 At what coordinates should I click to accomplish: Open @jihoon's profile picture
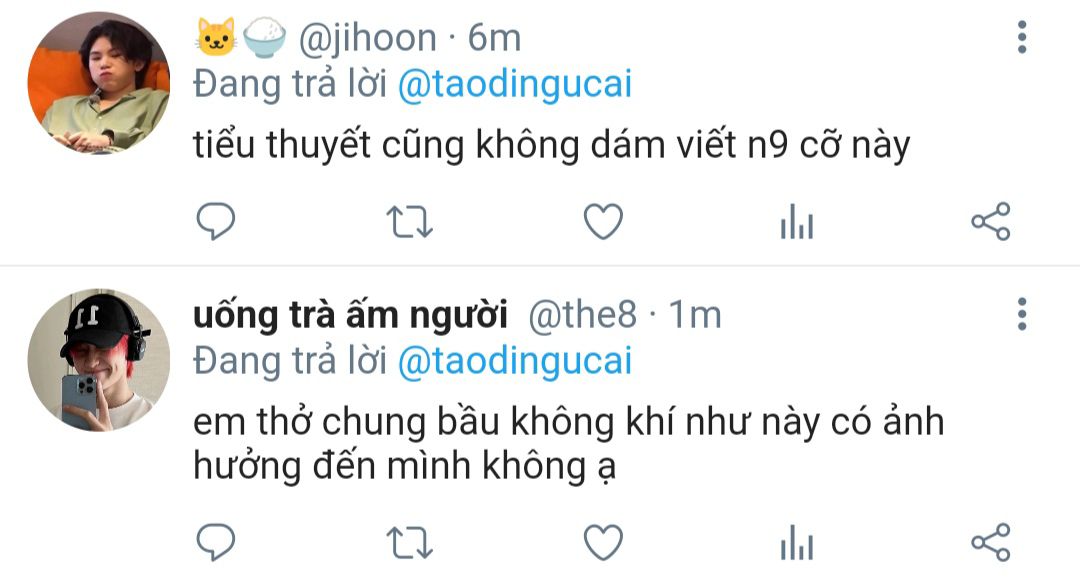pos(98,83)
